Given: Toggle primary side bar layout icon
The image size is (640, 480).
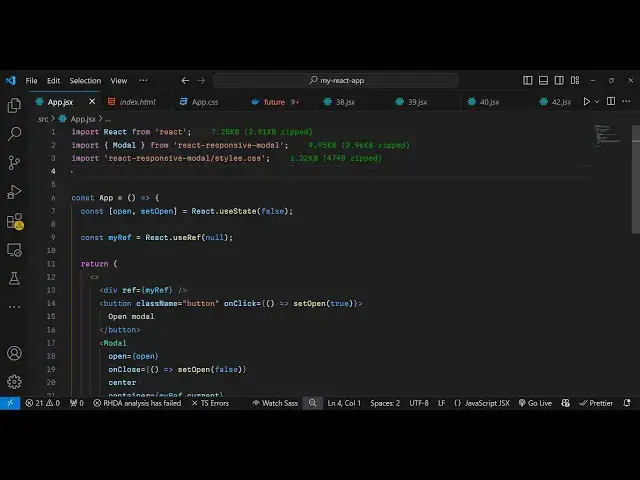Looking at the screenshot, I should tap(528, 80).
